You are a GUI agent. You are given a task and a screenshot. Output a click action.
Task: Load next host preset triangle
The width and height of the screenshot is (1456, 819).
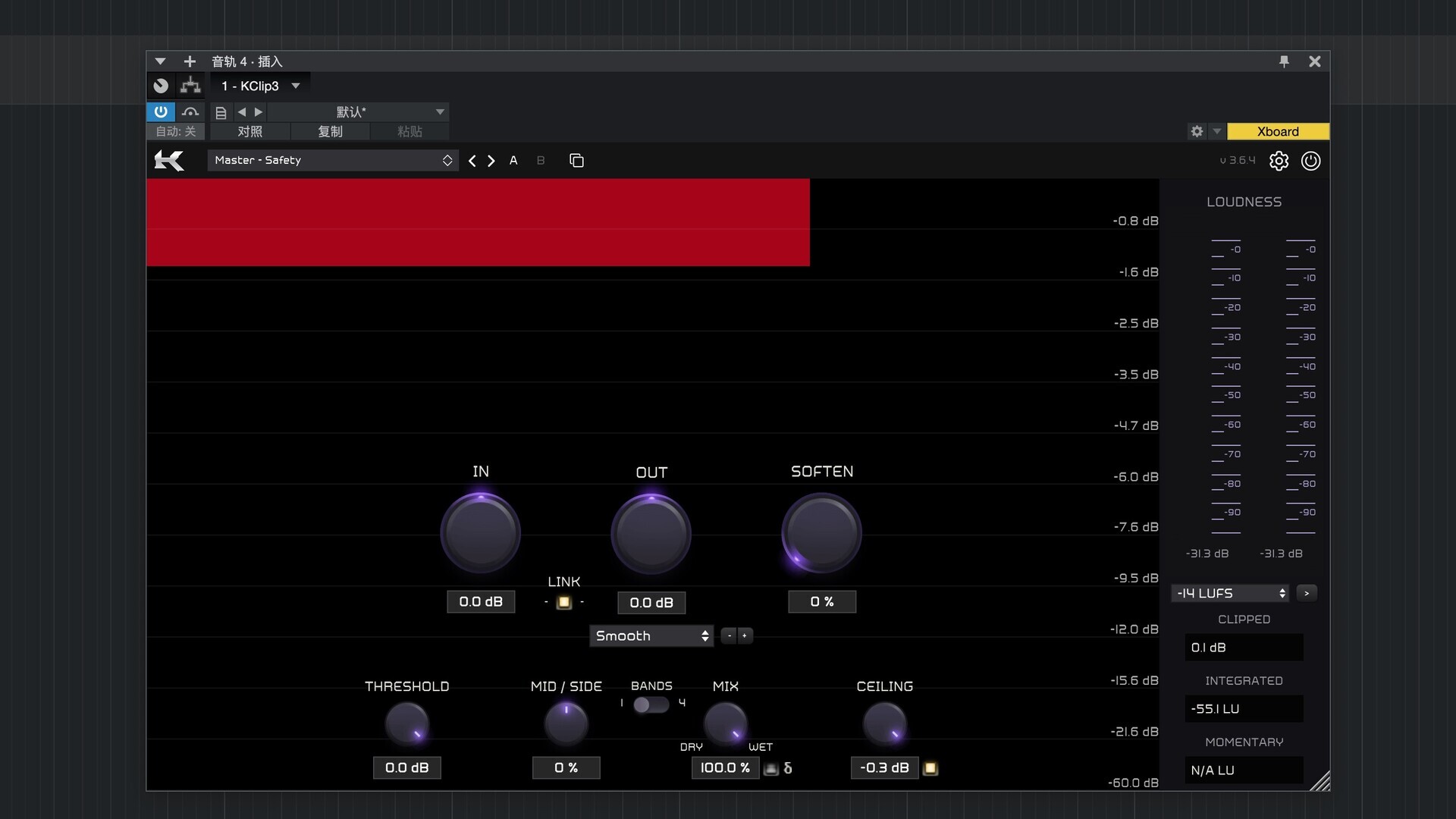coord(259,112)
